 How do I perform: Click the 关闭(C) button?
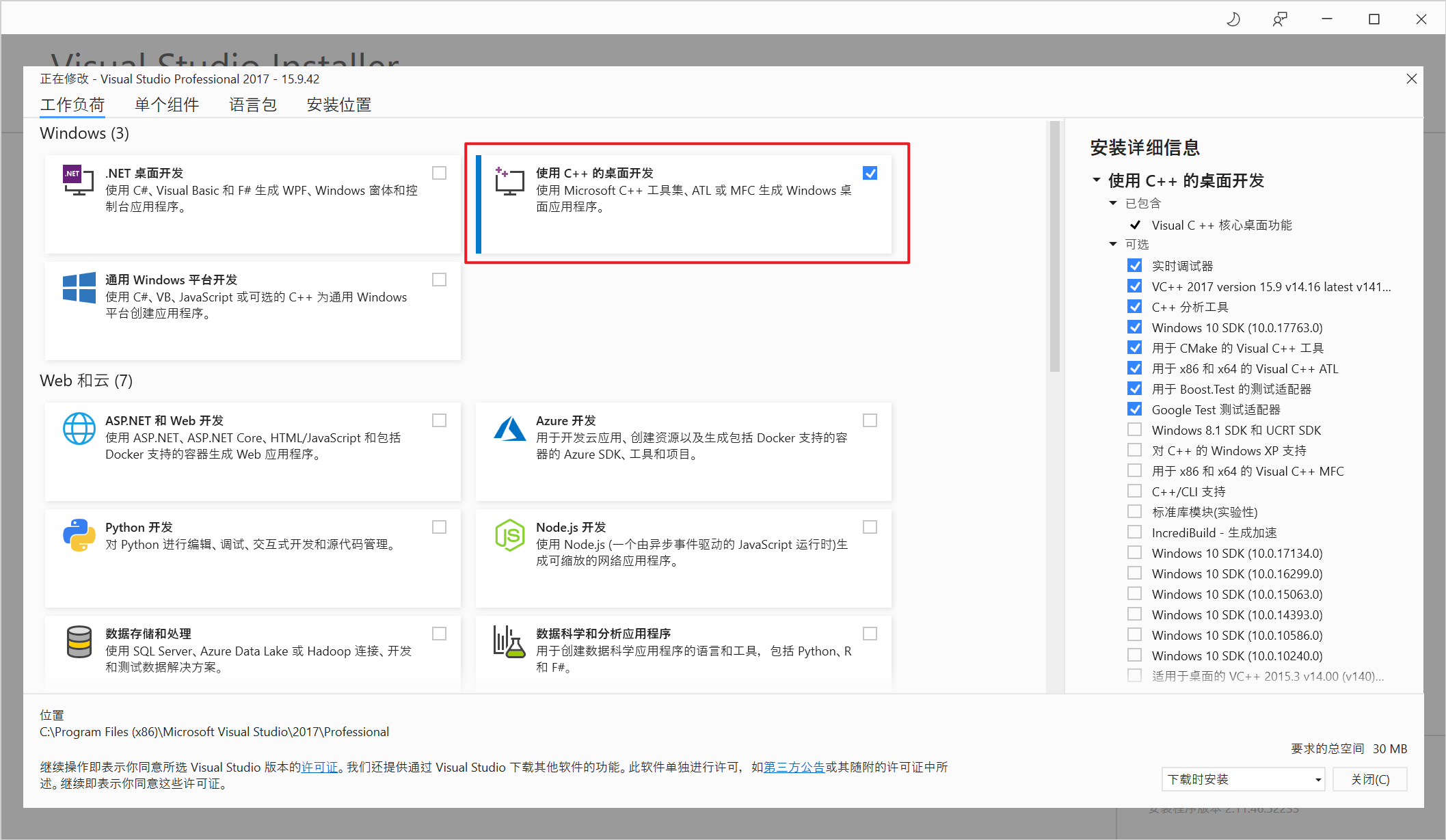point(1369,779)
